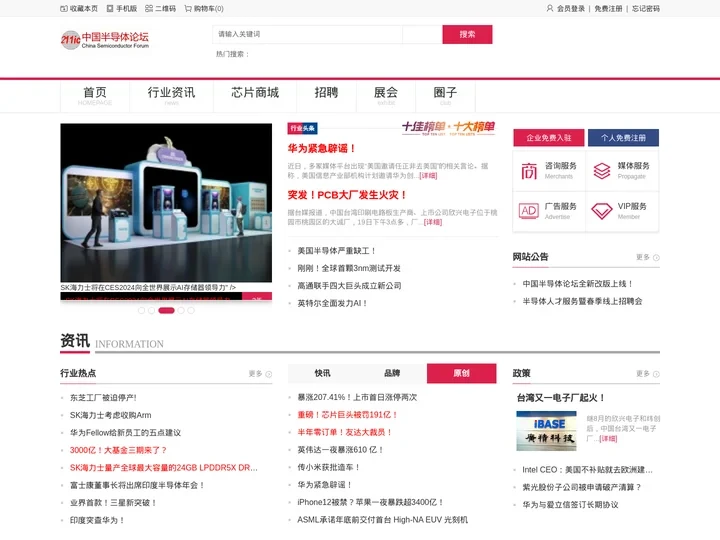This screenshot has width=720, height=540.
Task: Go to 首页 homepage menu
Action: [95, 96]
